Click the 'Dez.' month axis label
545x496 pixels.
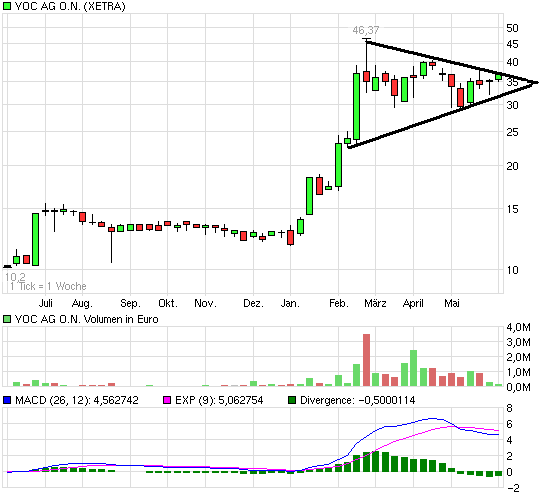[253, 303]
